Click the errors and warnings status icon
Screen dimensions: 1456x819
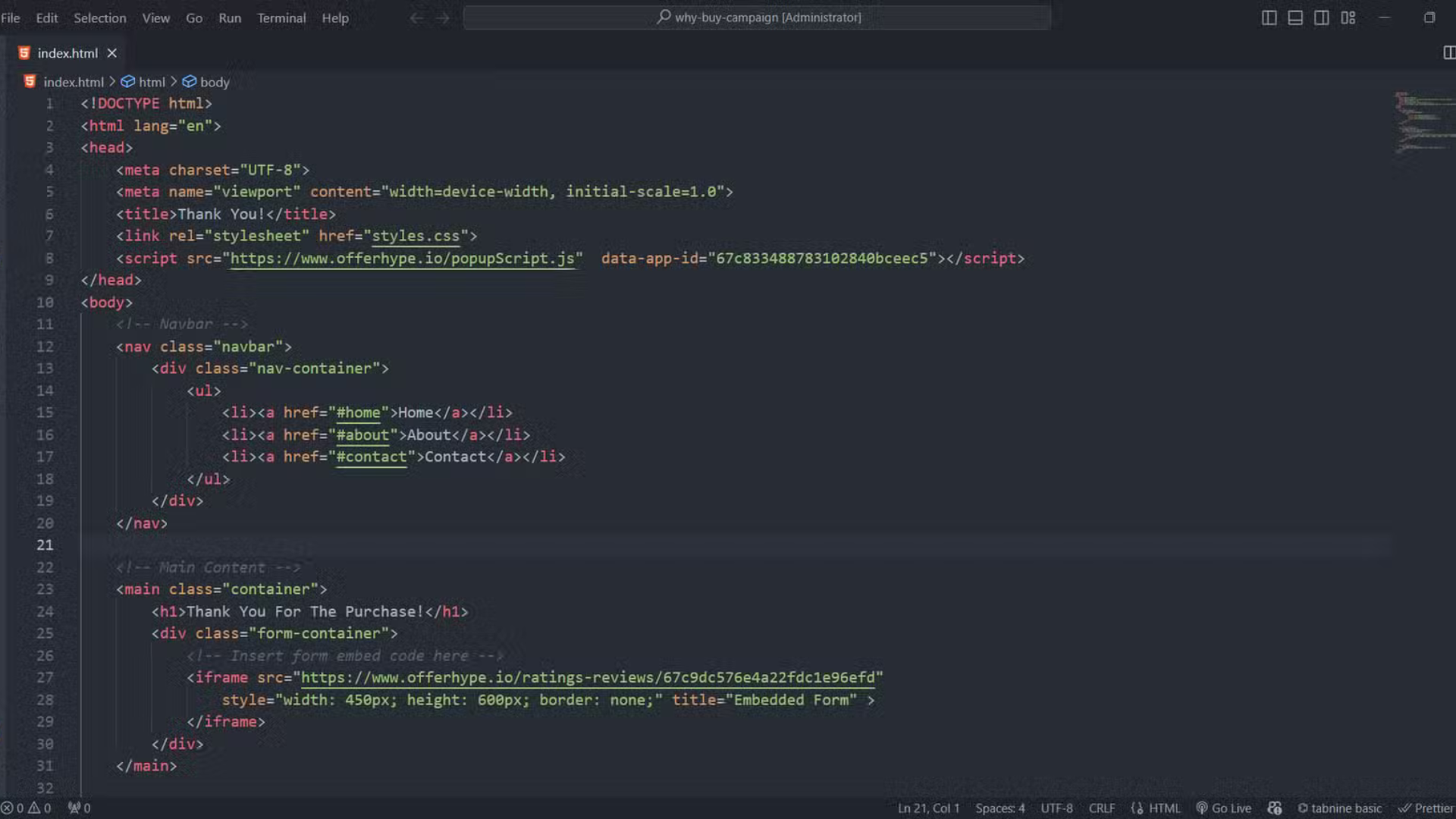27,808
